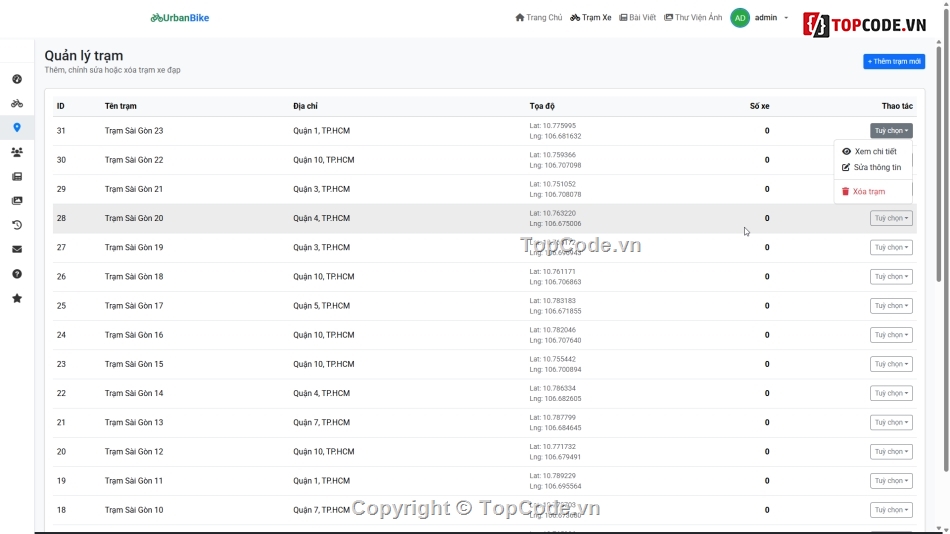Select the Trạm Sài Gòn 21 name cell
950x534 pixels.
[134, 189]
